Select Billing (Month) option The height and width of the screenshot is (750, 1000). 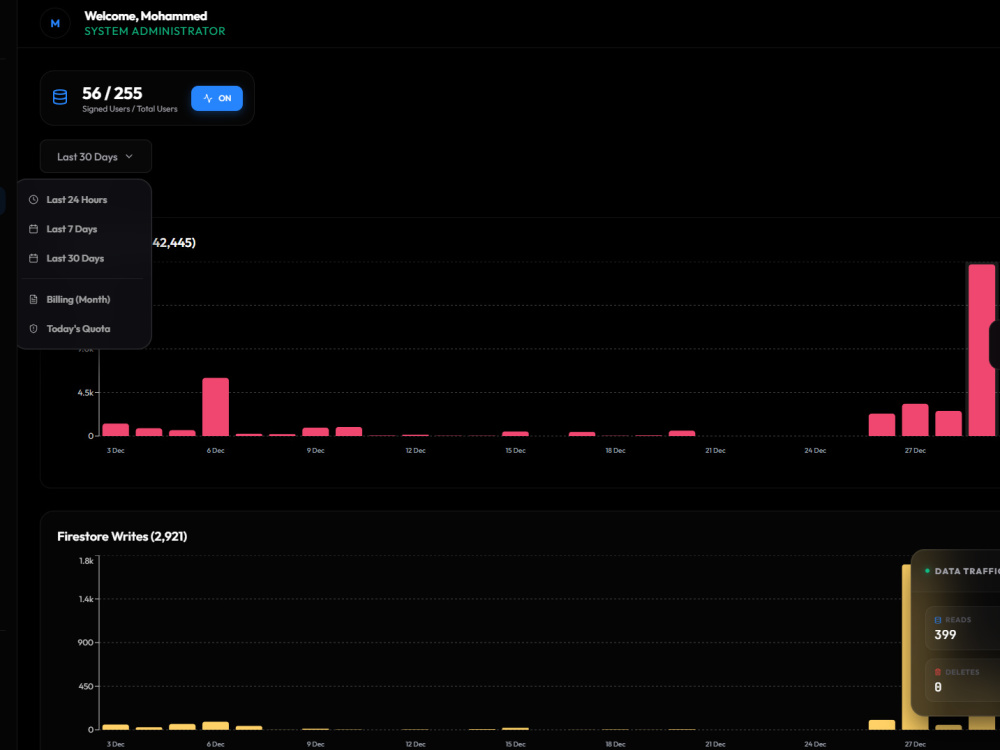coord(84,299)
